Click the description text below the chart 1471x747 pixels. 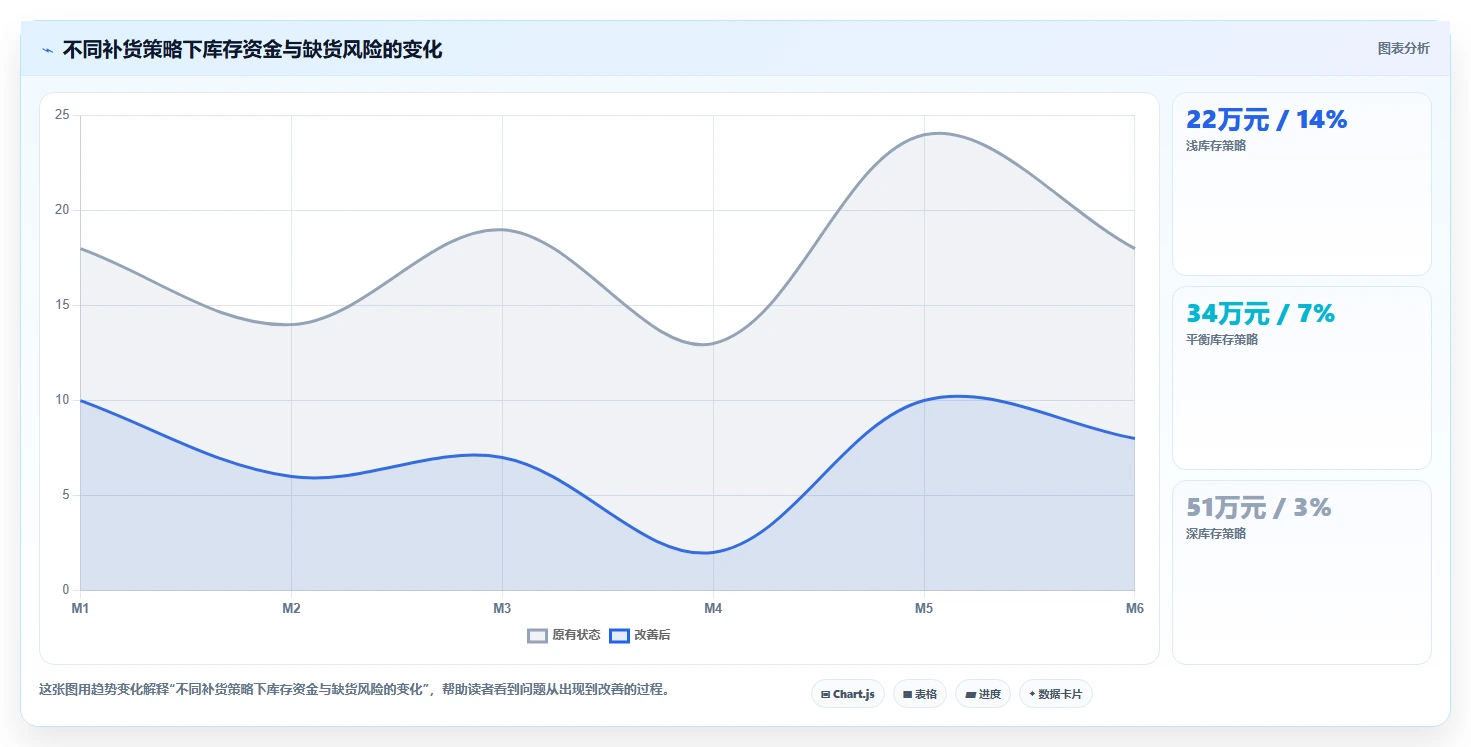click(x=354, y=689)
